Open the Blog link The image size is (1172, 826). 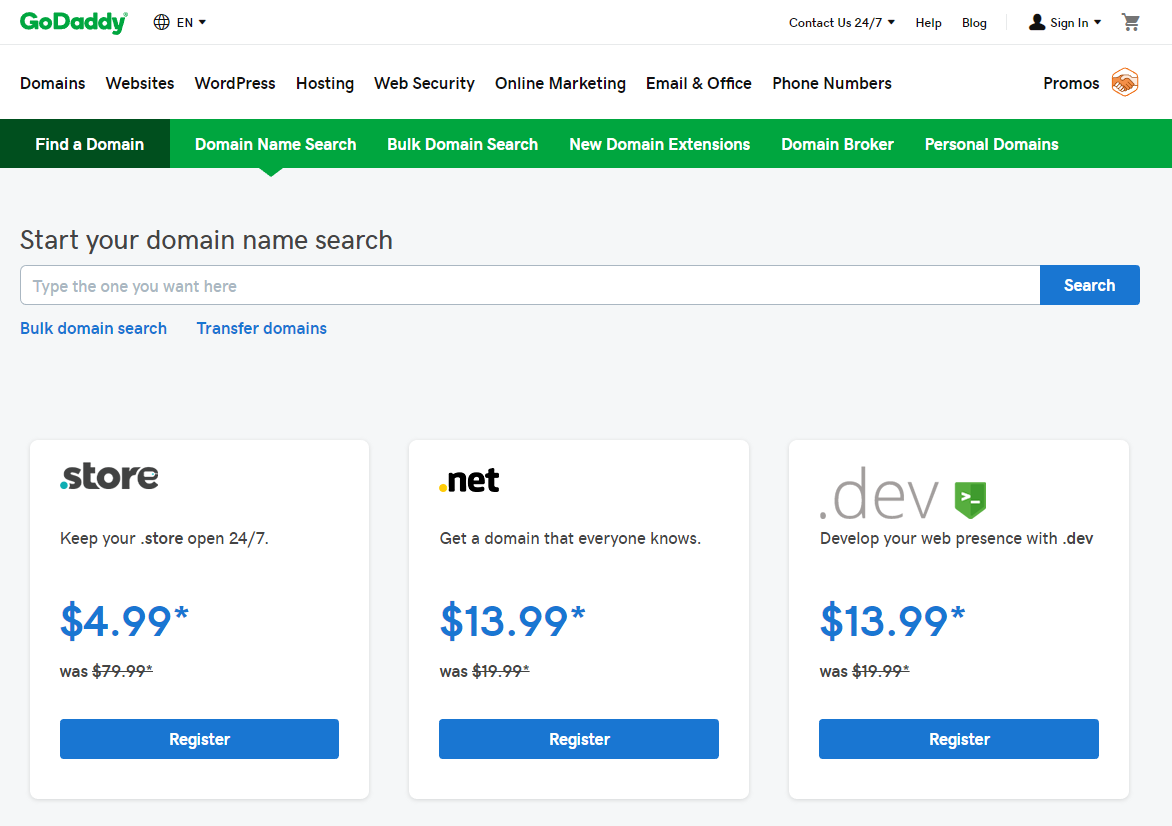pyautogui.click(x=974, y=23)
